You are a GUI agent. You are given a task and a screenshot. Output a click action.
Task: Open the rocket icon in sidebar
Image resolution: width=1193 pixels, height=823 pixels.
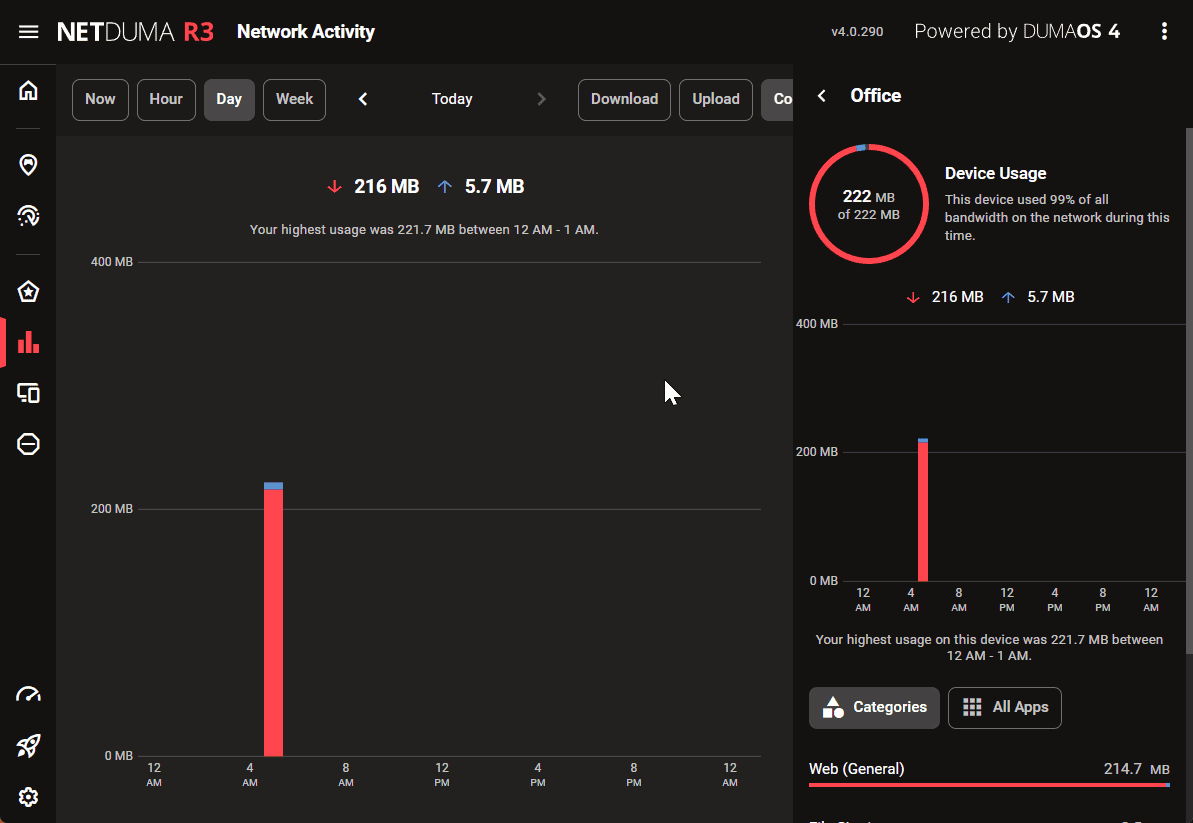coord(28,746)
